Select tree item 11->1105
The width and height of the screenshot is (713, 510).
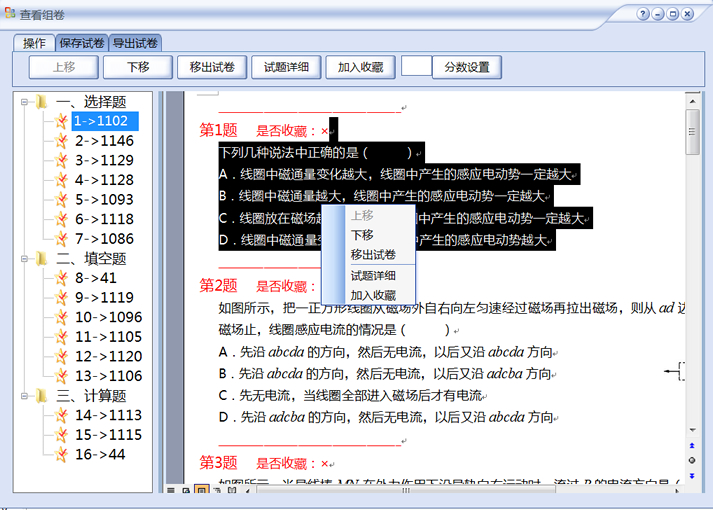point(108,336)
